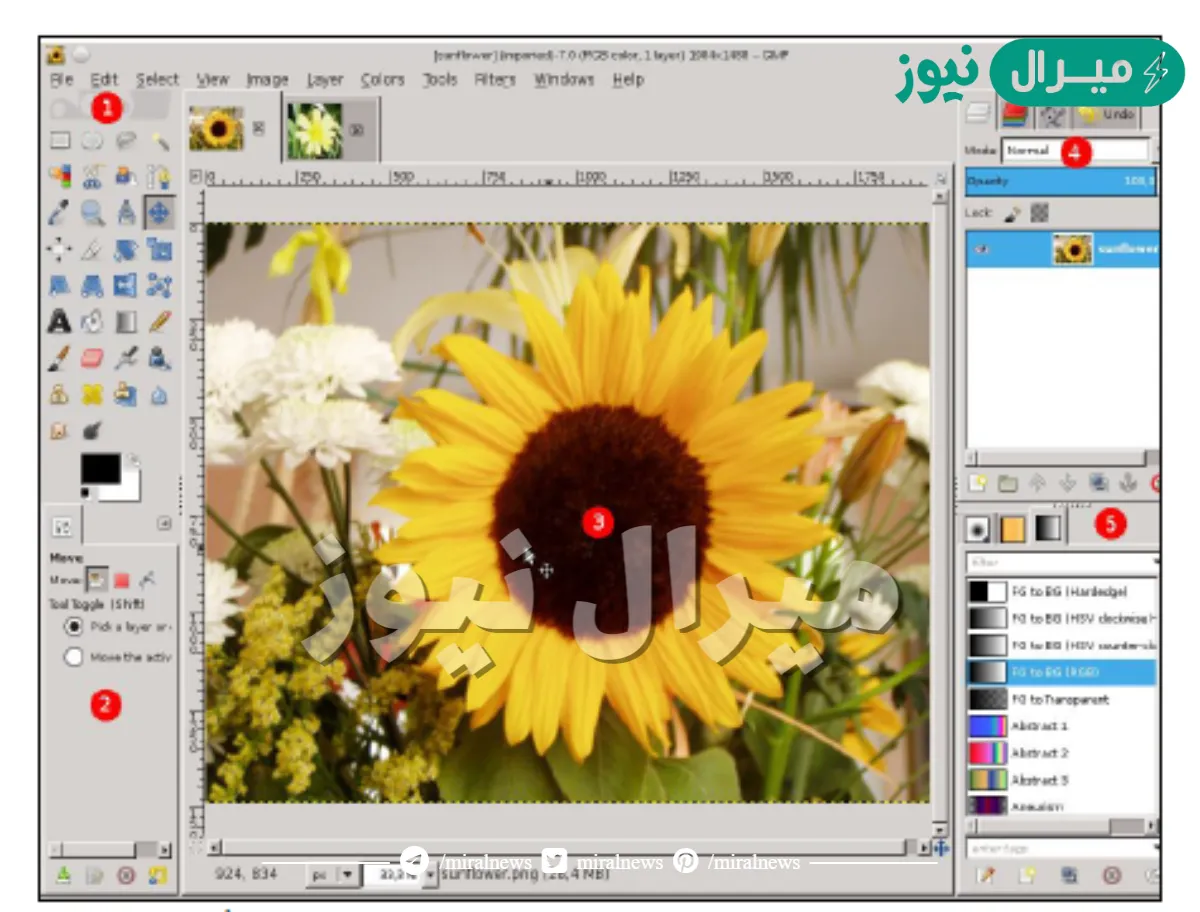The width and height of the screenshot is (1200, 912).
Task: Select the Paintbrush tool
Action: [60, 355]
